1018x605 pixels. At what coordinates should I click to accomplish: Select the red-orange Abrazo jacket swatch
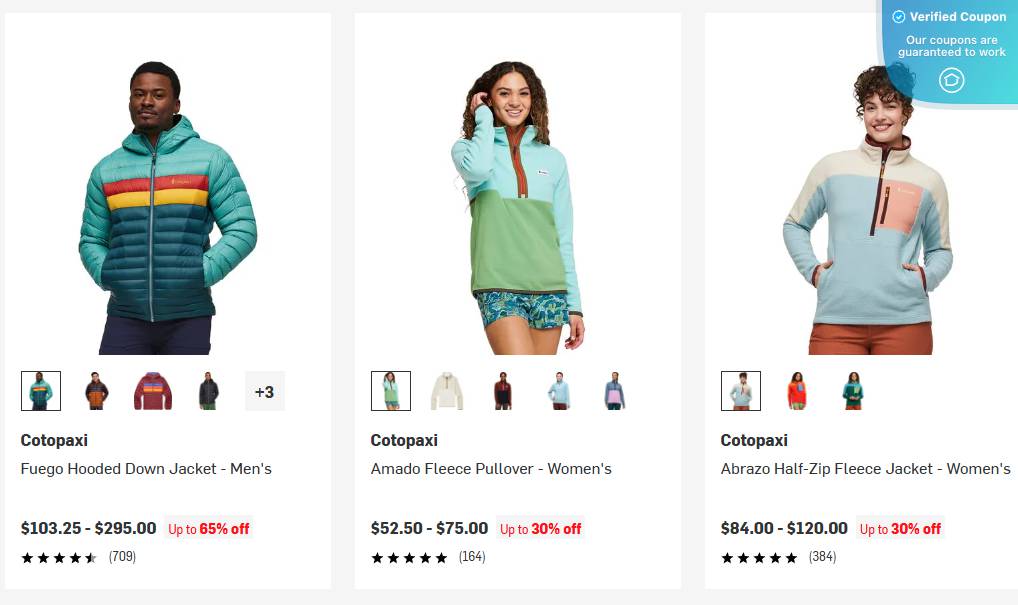[x=797, y=391]
